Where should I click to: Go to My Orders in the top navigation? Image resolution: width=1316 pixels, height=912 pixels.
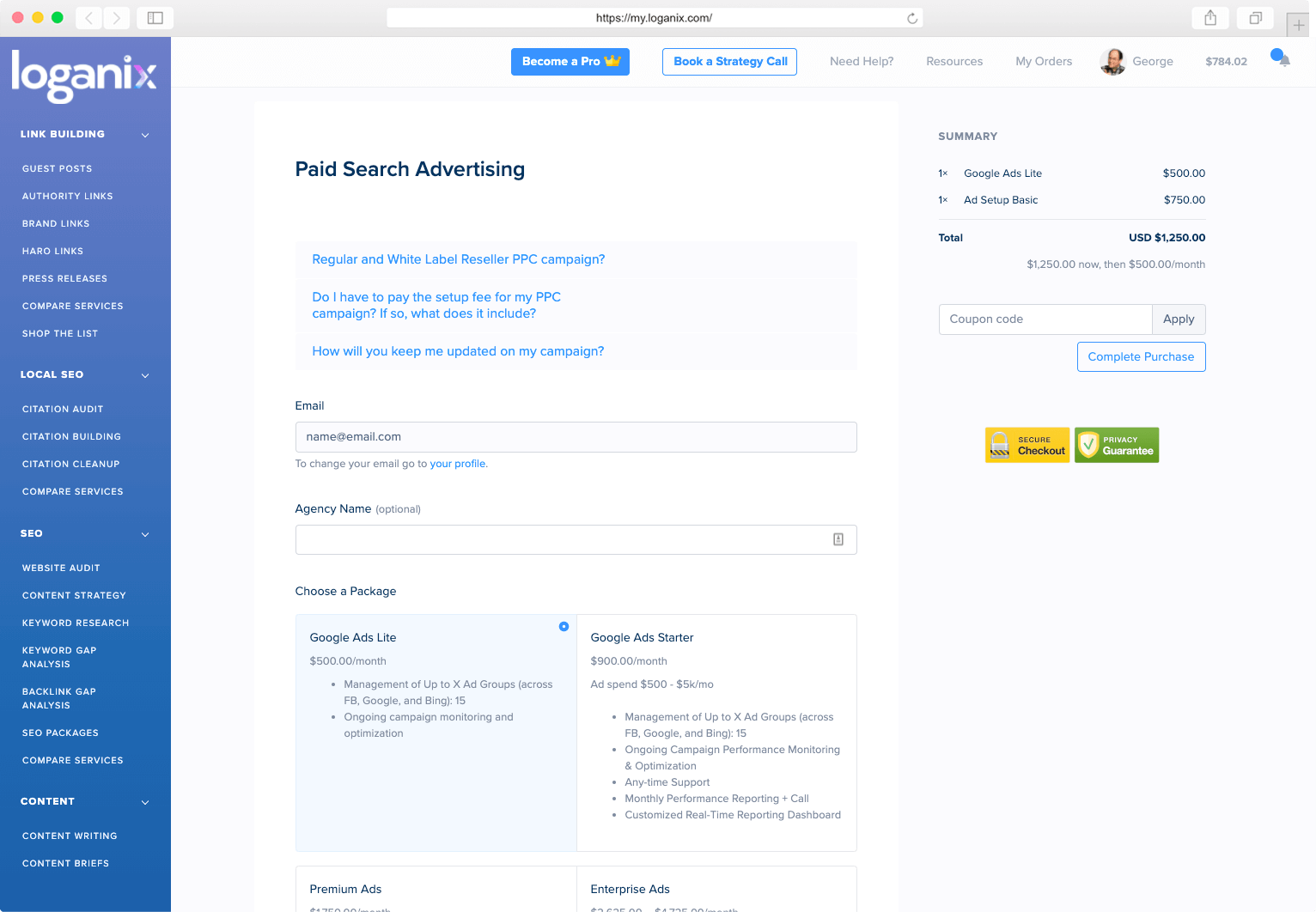point(1044,62)
